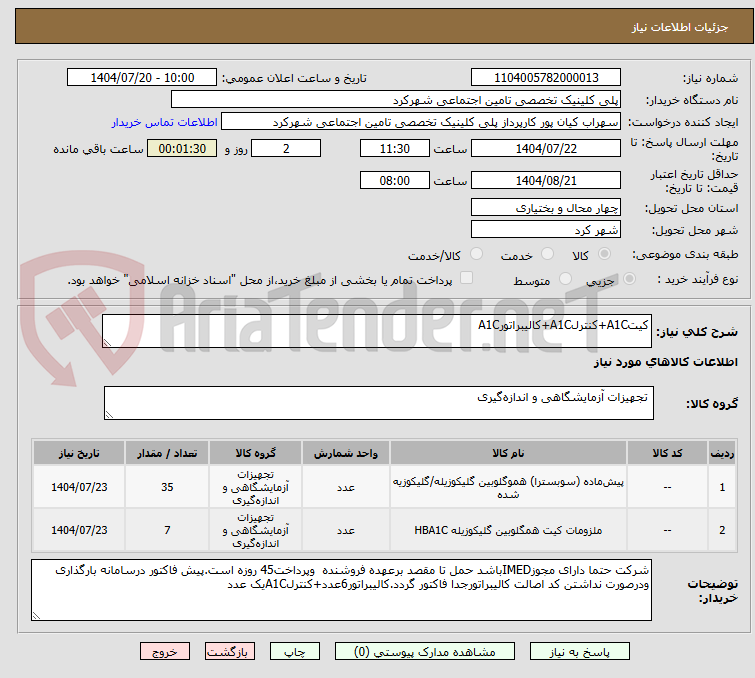Select the کالا/خدمت radio button
This screenshot has height=678, width=755.
476,254
